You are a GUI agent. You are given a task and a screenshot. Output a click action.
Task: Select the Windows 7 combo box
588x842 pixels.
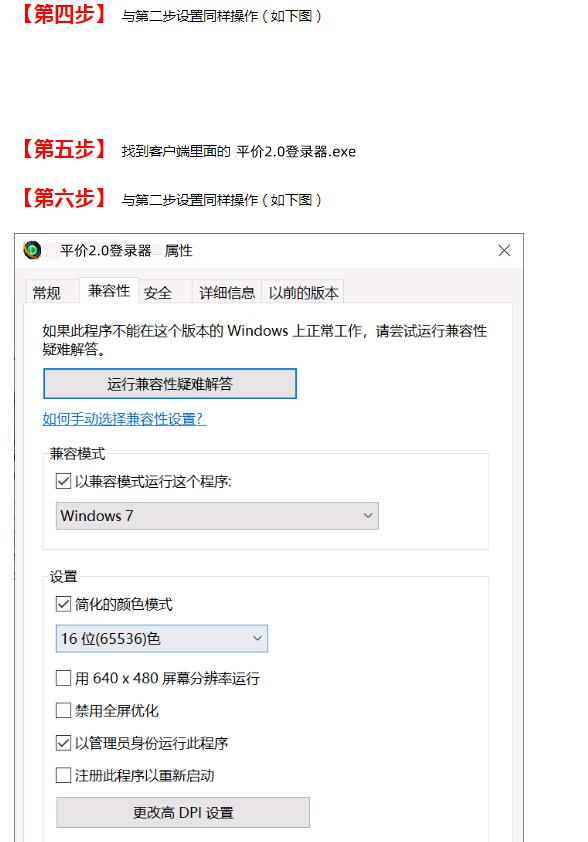[217, 516]
